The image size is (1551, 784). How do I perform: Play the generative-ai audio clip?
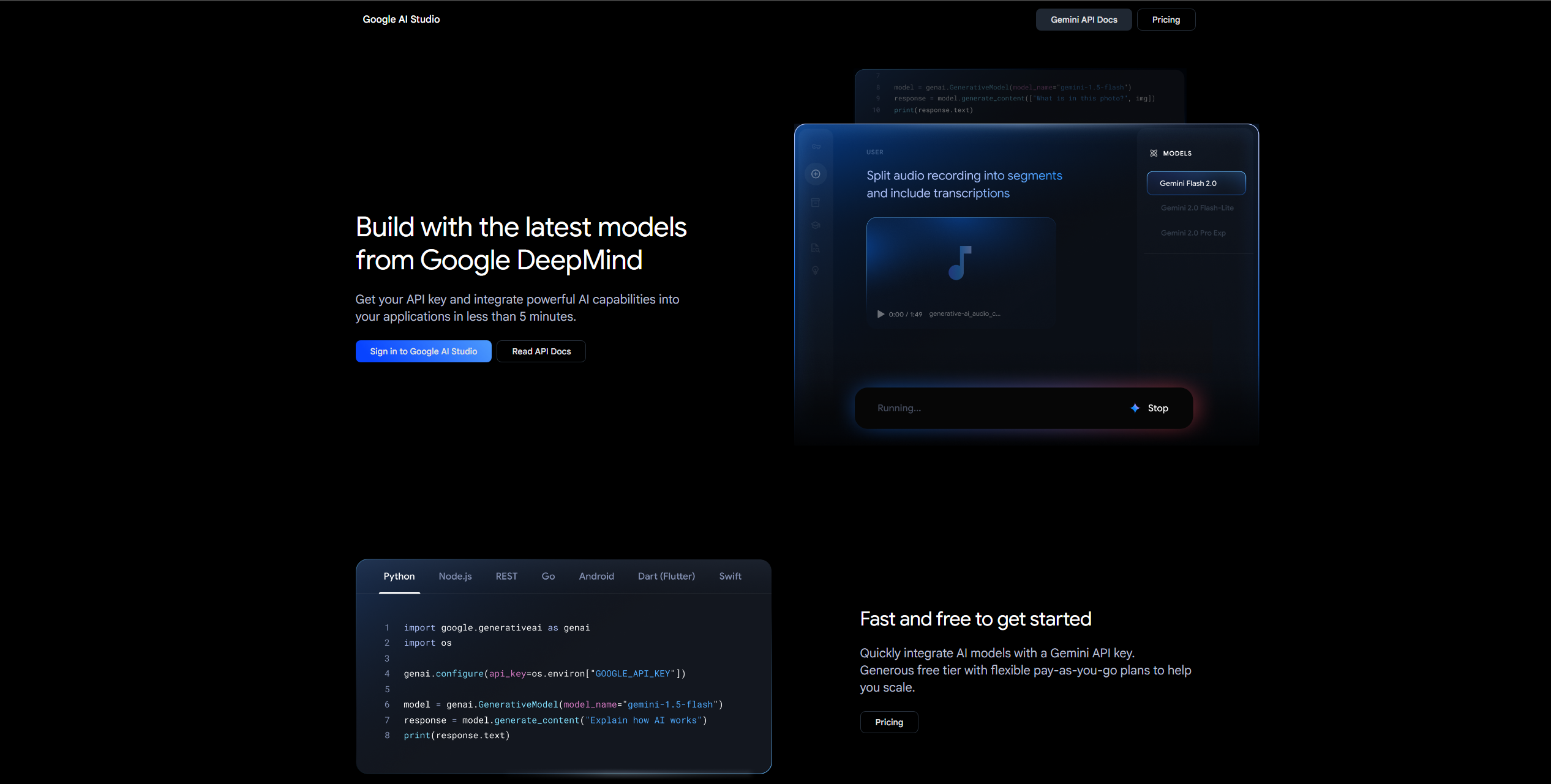pyautogui.click(x=881, y=314)
